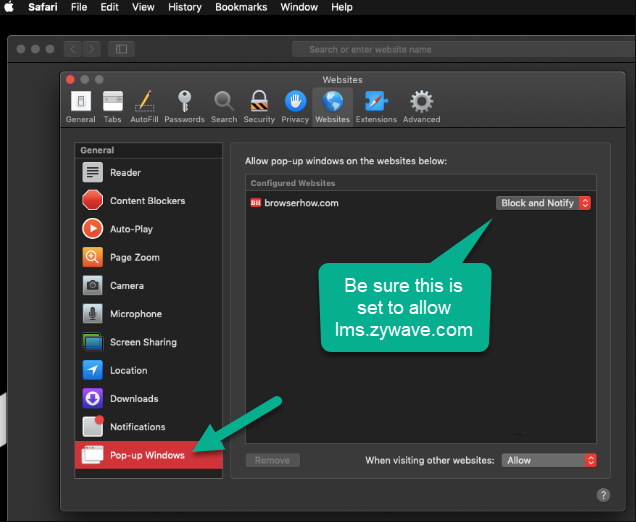Open the Extensions preferences pane
636x522 pixels.
point(376,106)
